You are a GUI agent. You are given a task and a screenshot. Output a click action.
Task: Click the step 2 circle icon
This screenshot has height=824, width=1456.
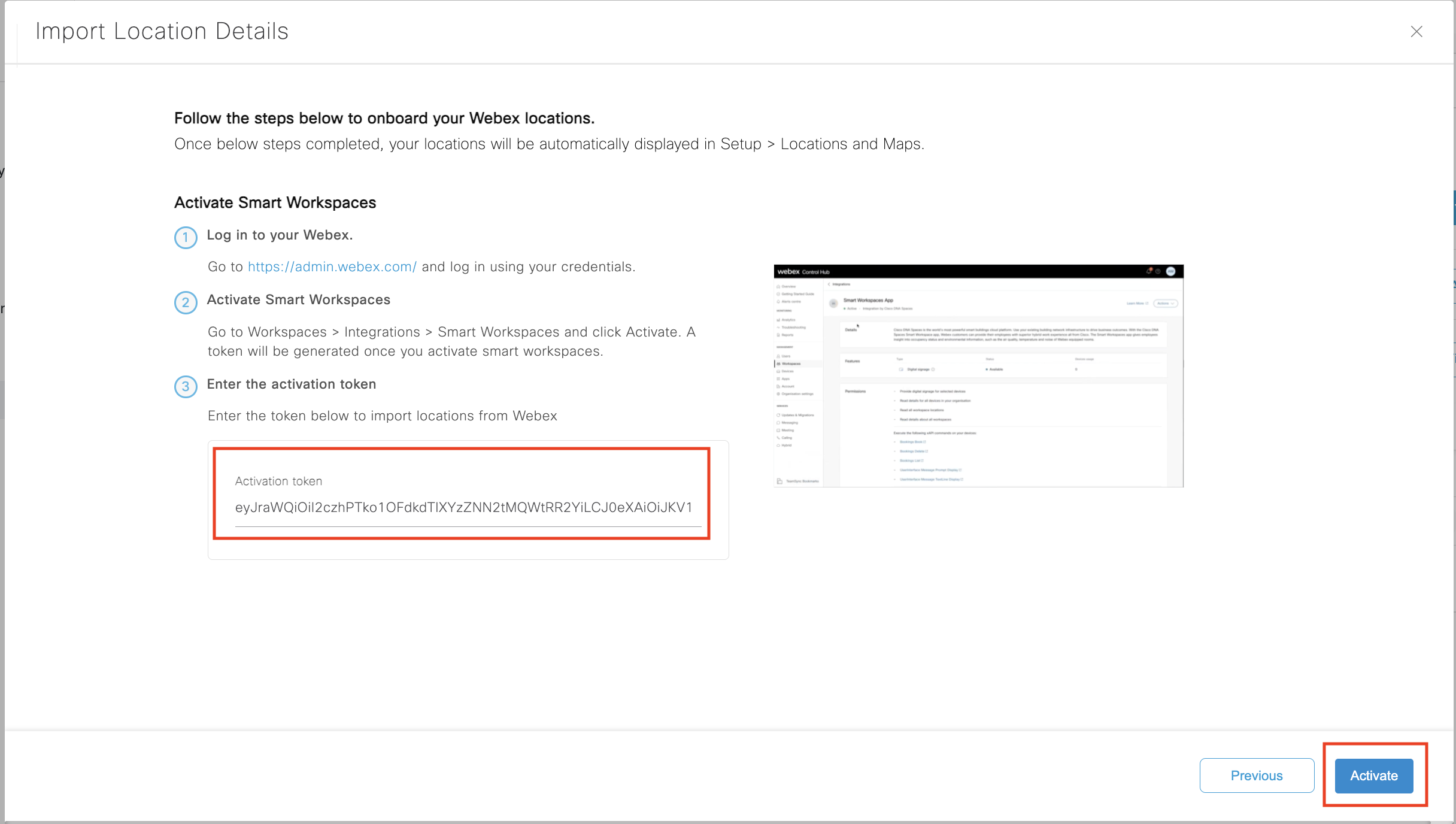click(186, 302)
